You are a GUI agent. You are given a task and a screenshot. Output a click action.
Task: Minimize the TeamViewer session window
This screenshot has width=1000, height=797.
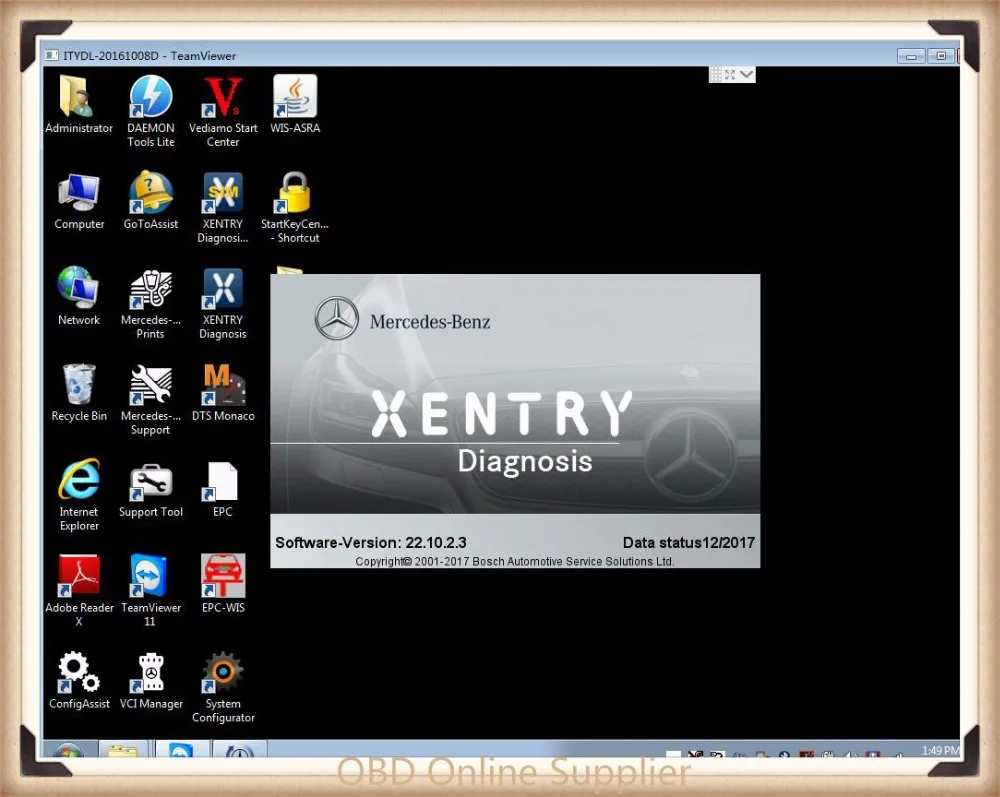click(911, 56)
